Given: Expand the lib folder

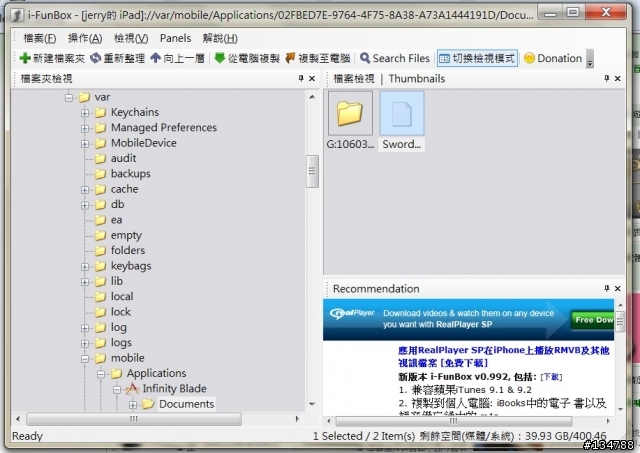Looking at the screenshot, I should coord(84,282).
